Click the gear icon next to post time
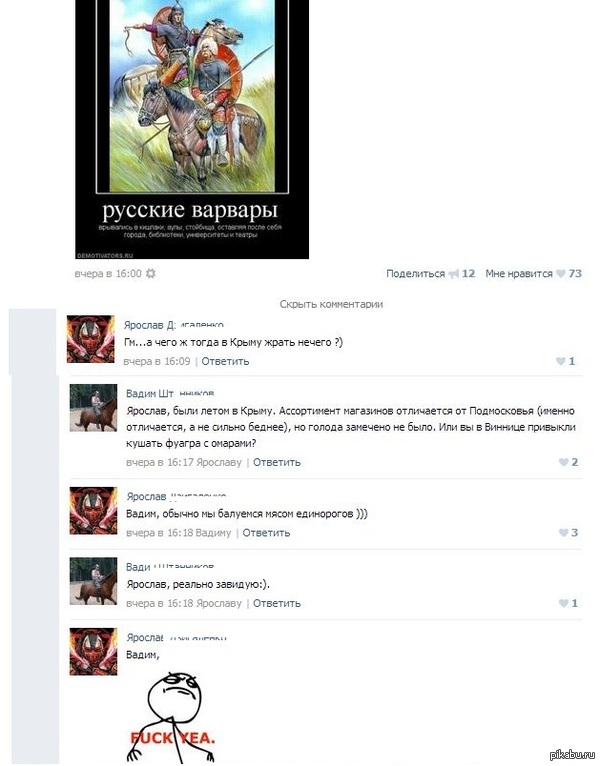Screen dimensions: 600x766 [150, 274]
